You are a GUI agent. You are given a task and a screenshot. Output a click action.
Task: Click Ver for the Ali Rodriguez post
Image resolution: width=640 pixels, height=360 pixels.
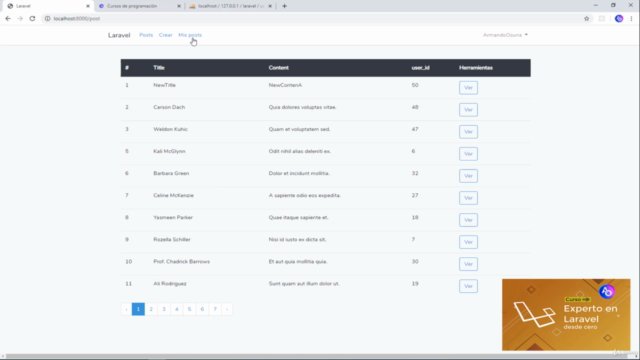point(468,286)
